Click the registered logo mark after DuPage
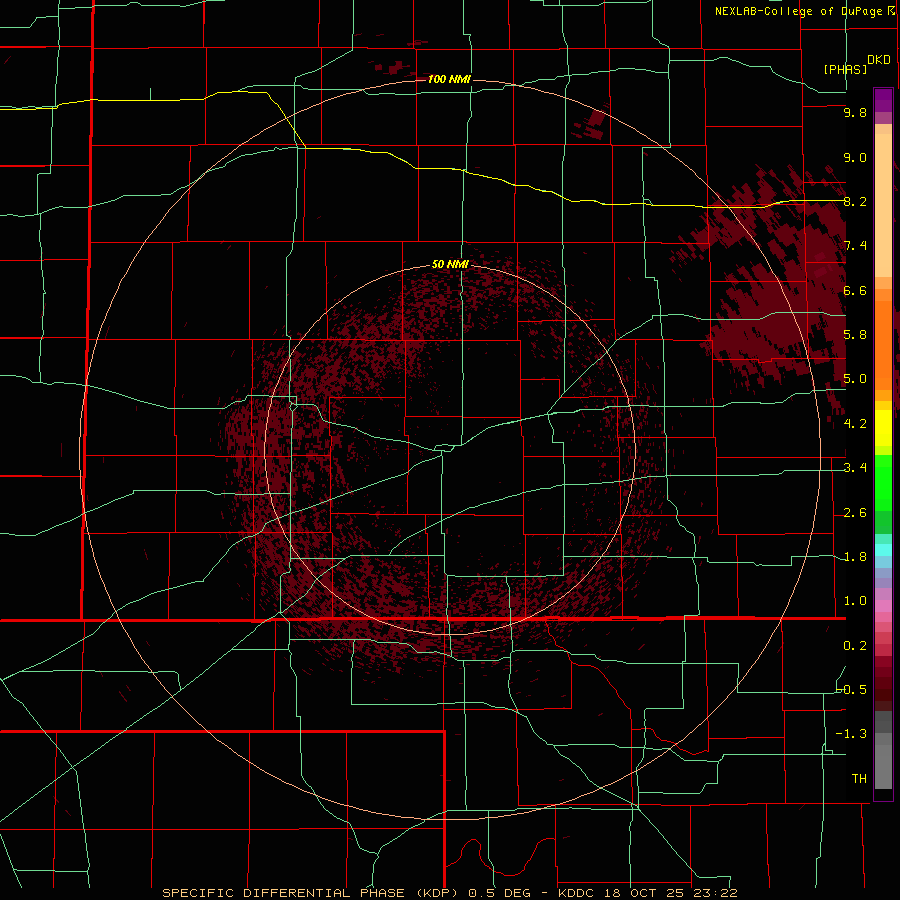 click(x=891, y=10)
